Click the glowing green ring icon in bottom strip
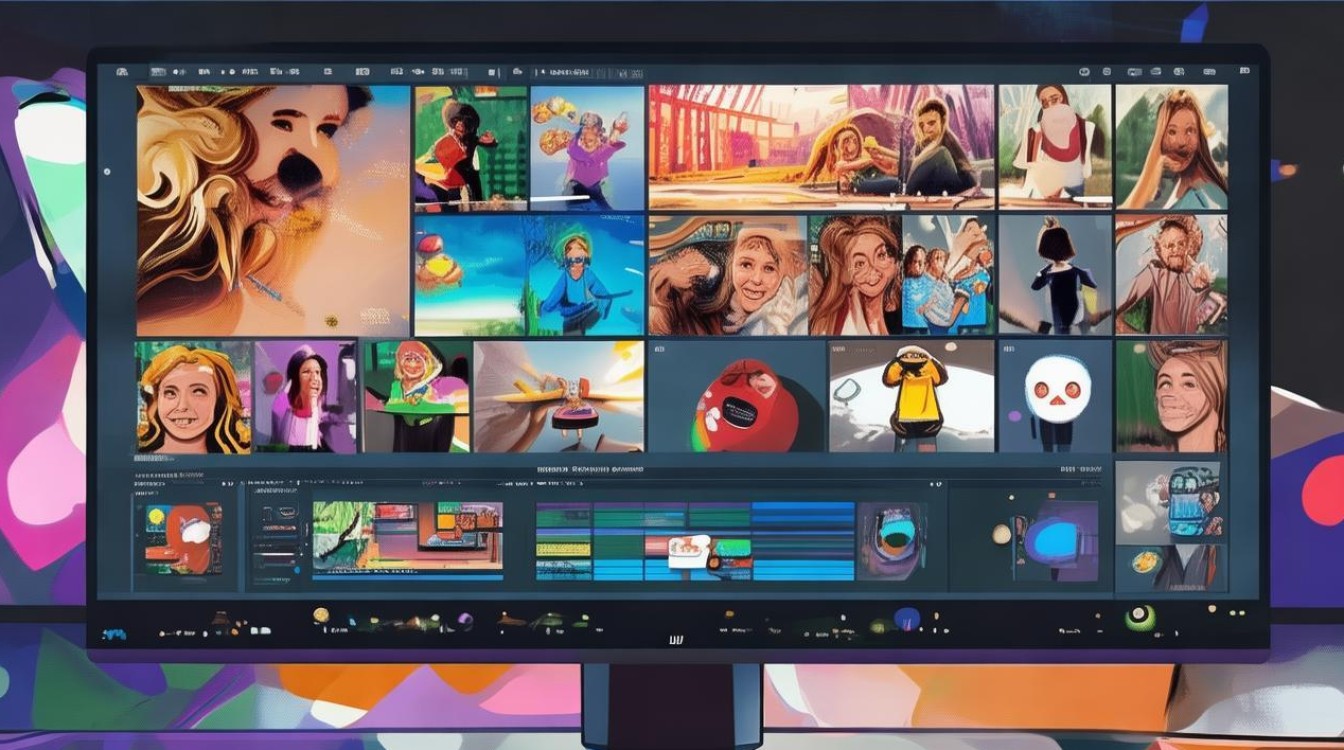The height and width of the screenshot is (750, 1344). pos(1139,618)
